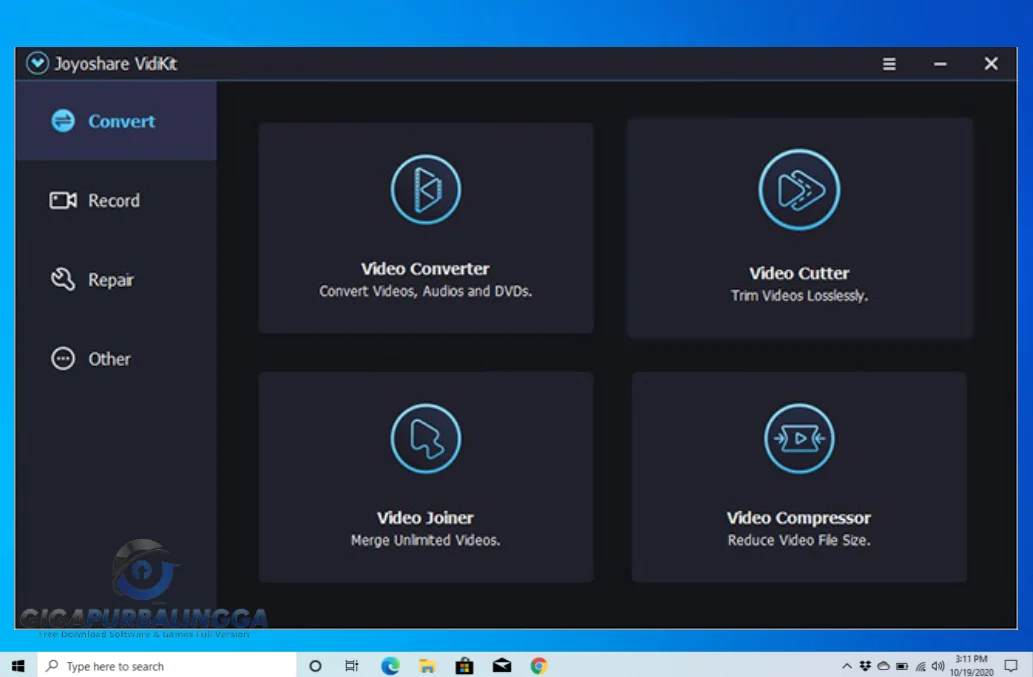Open the Windows Start menu
This screenshot has width=1033, height=677.
18,666
